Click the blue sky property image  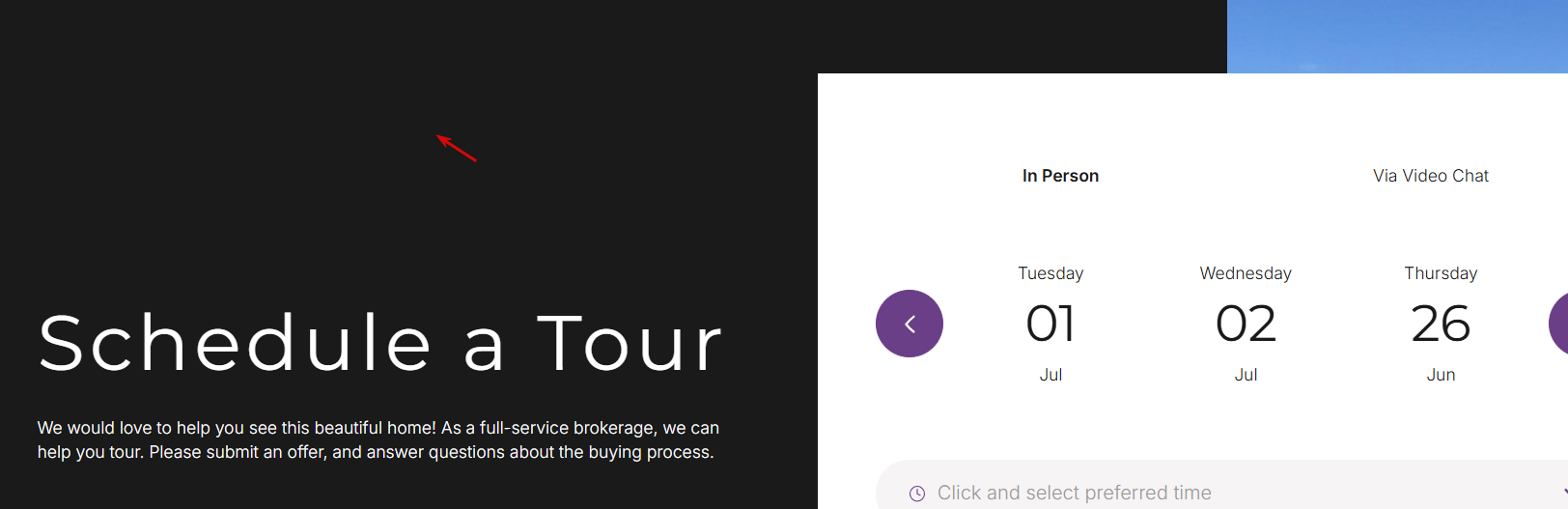[x=1397, y=37]
